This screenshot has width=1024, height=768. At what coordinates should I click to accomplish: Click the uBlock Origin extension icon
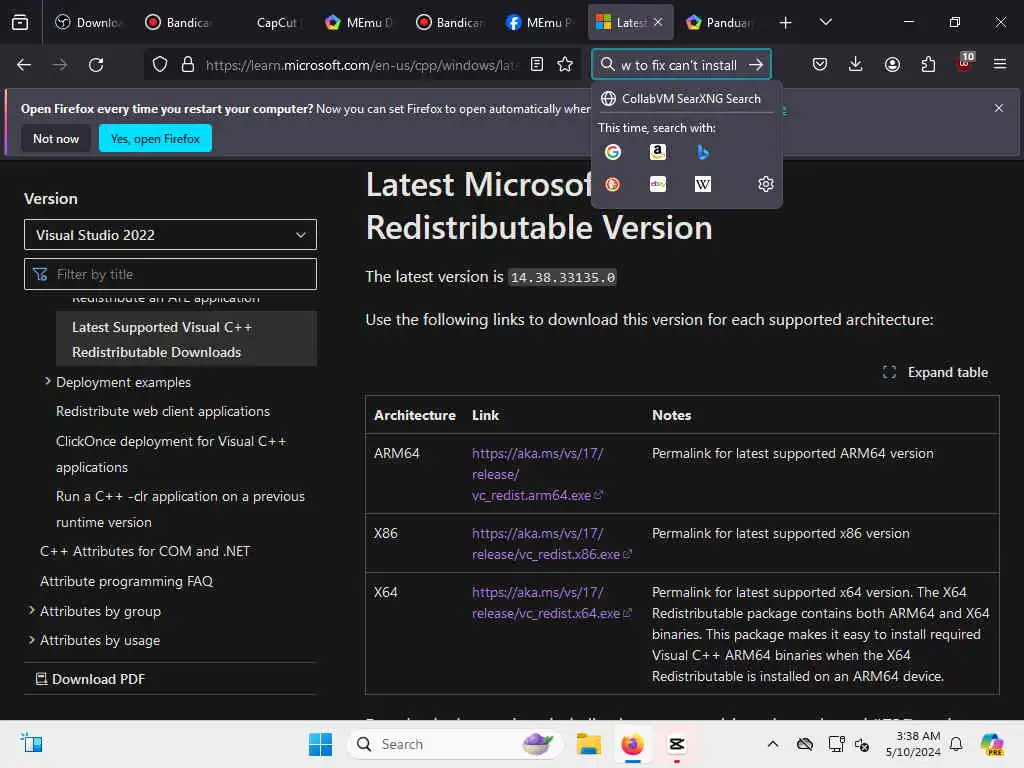pos(964,63)
